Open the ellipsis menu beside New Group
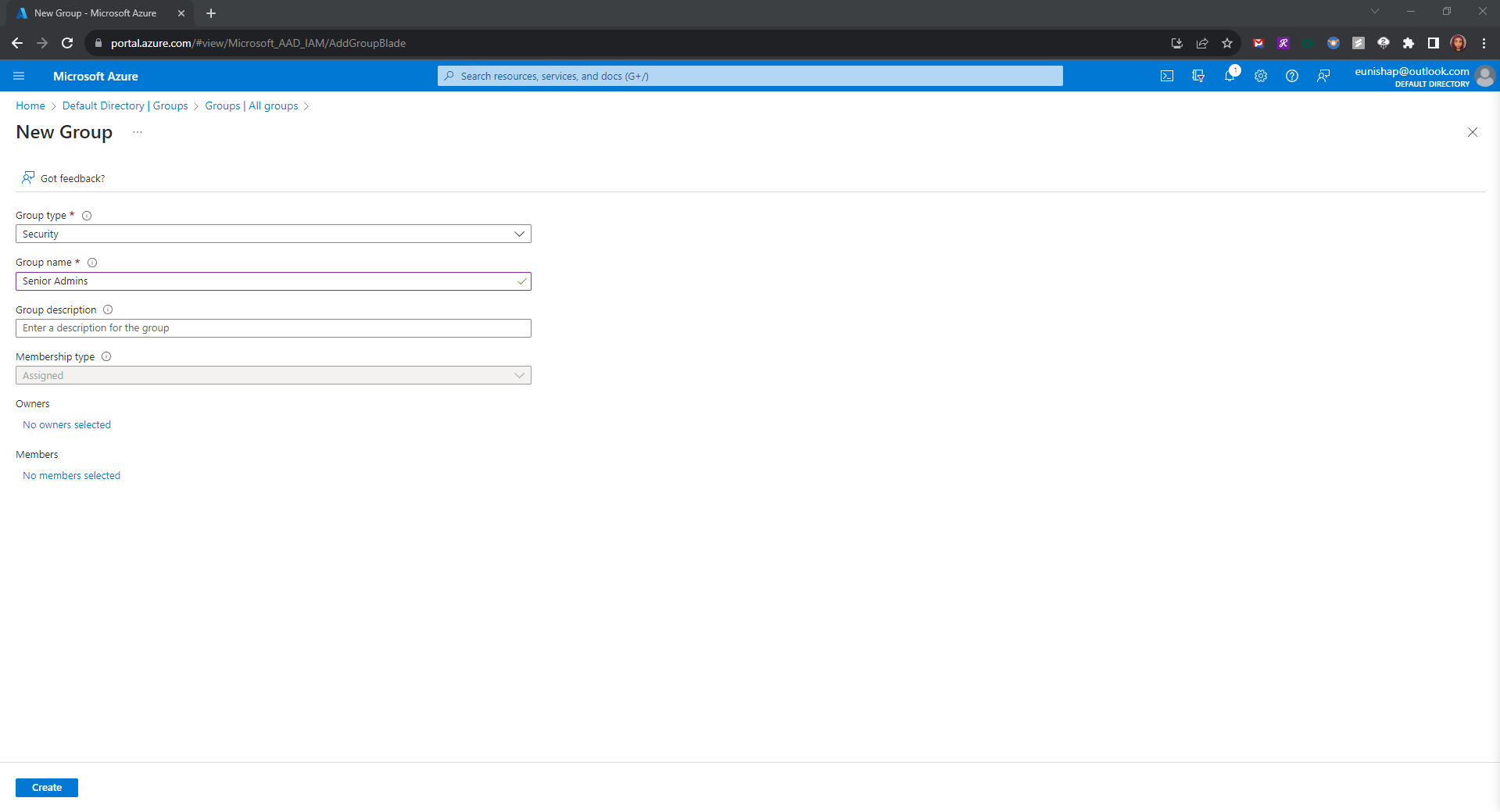1500x812 pixels. [x=138, y=132]
